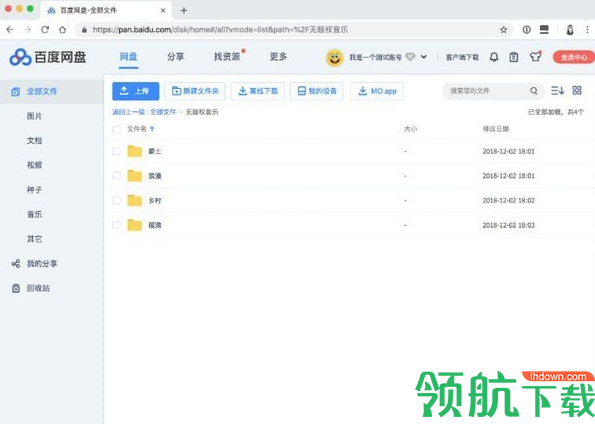595x424 pixels.
Task: Toggle 文件名 column sort arrow
Action: [152, 129]
